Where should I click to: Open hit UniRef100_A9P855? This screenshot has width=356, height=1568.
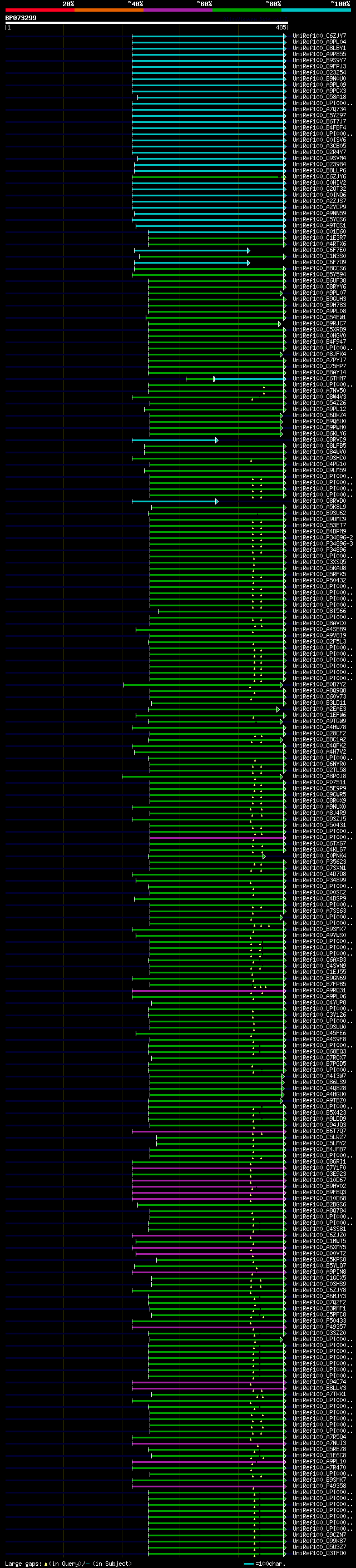[319, 54]
